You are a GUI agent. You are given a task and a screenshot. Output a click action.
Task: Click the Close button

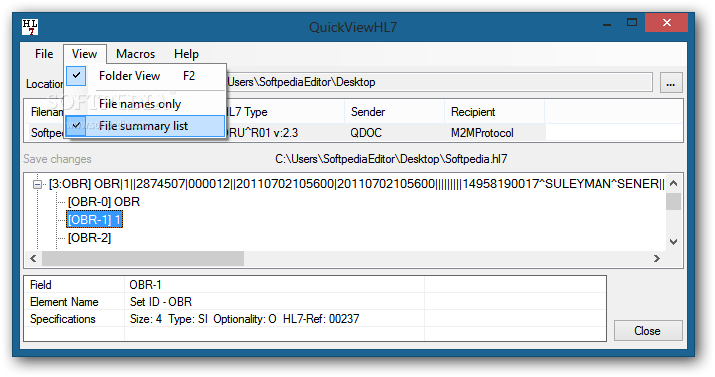[x=648, y=331]
